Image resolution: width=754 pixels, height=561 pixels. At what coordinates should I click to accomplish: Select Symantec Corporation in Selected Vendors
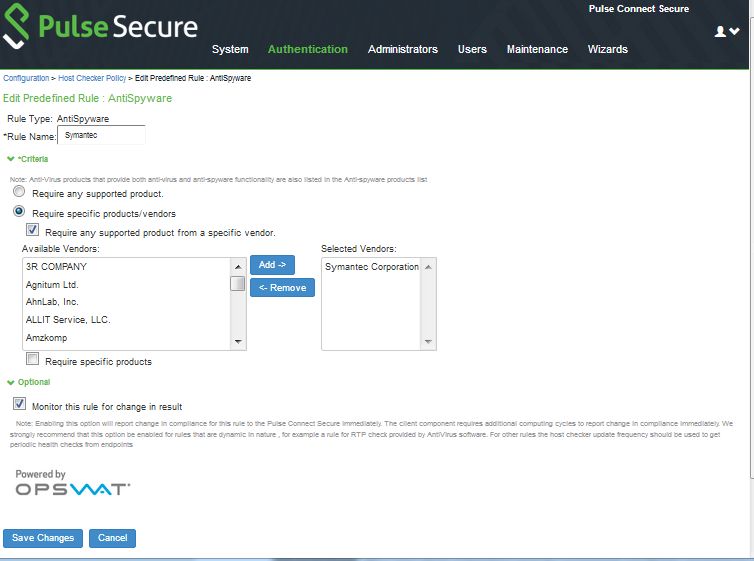click(372, 267)
